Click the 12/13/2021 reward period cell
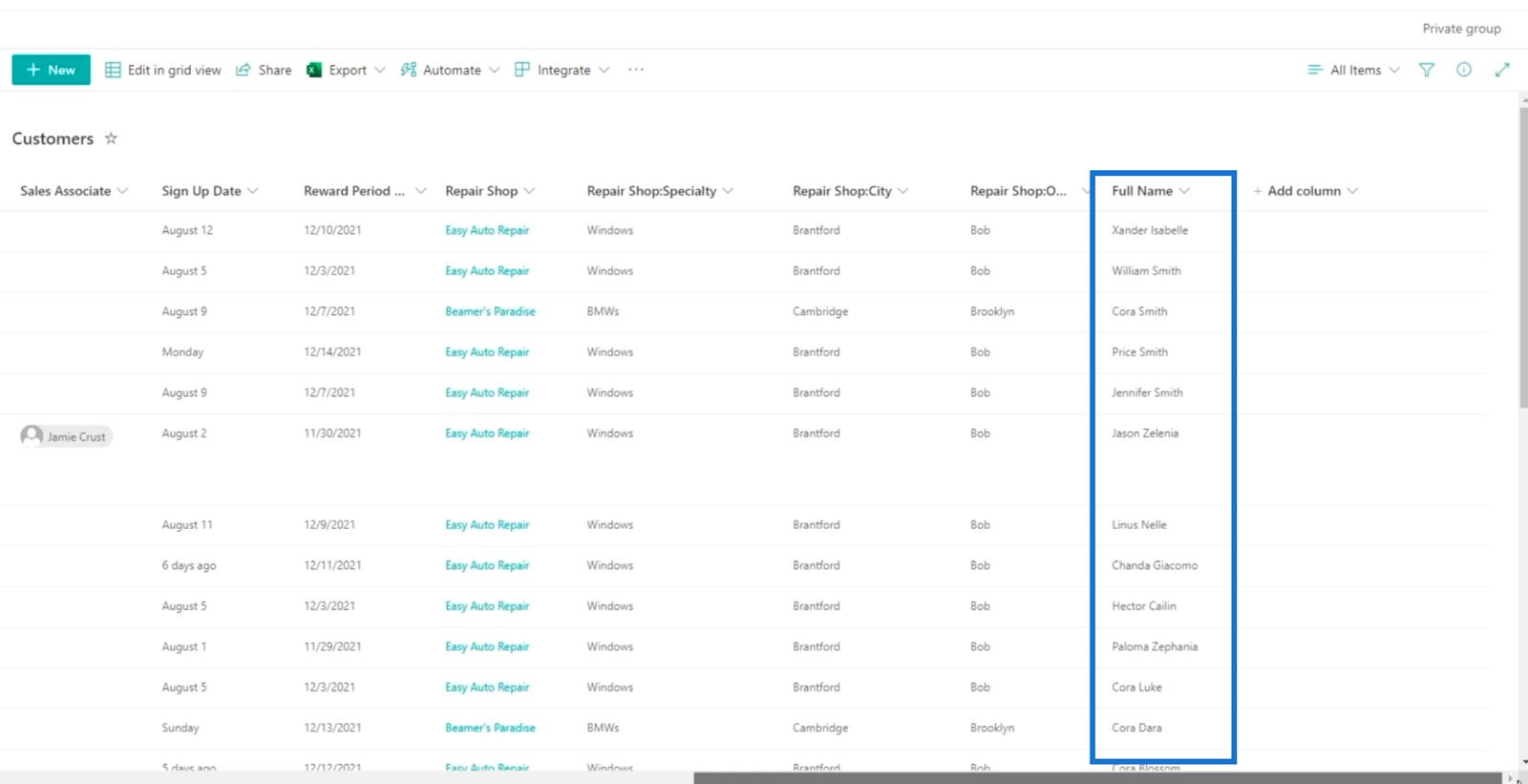Image resolution: width=1528 pixels, height=784 pixels. click(332, 728)
